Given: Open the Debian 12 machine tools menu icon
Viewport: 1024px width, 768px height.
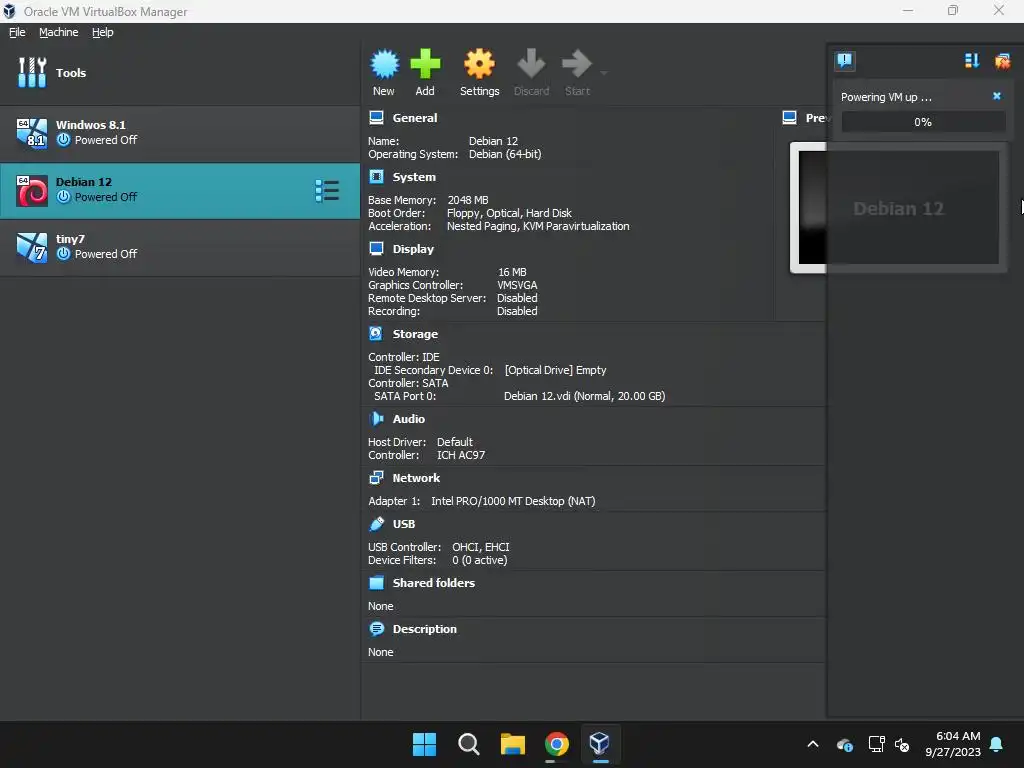Looking at the screenshot, I should [x=327, y=191].
